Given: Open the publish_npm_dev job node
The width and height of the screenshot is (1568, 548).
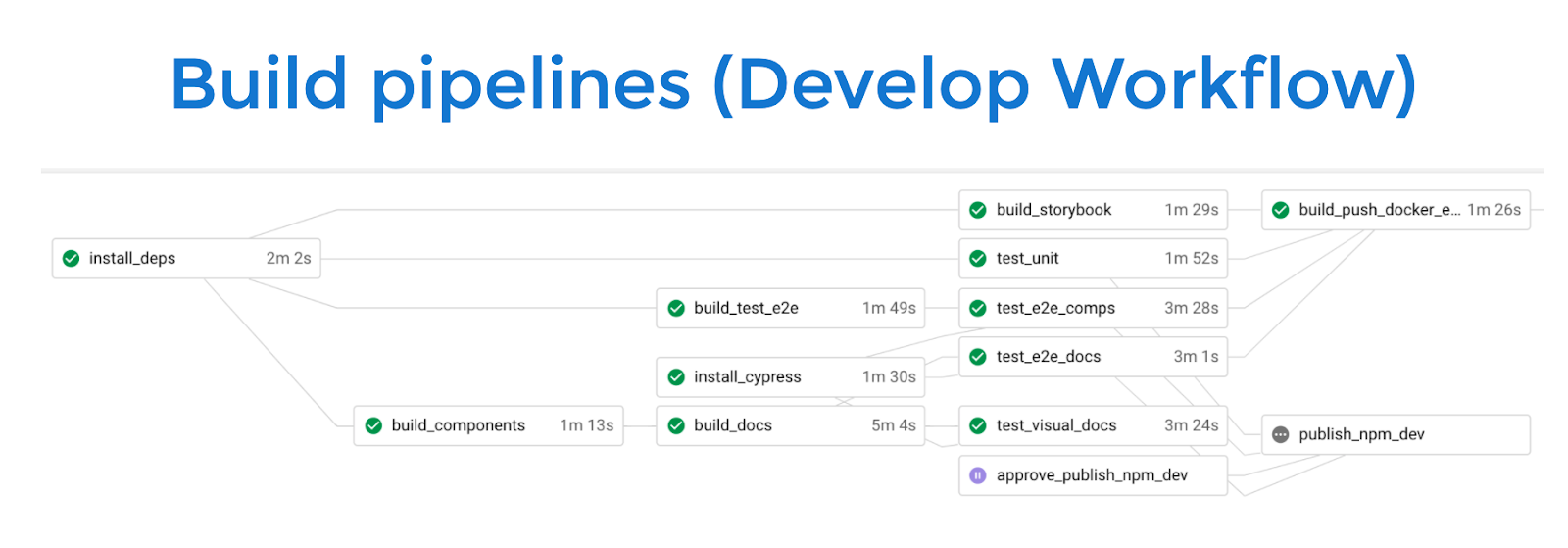Looking at the screenshot, I should (x=1361, y=435).
